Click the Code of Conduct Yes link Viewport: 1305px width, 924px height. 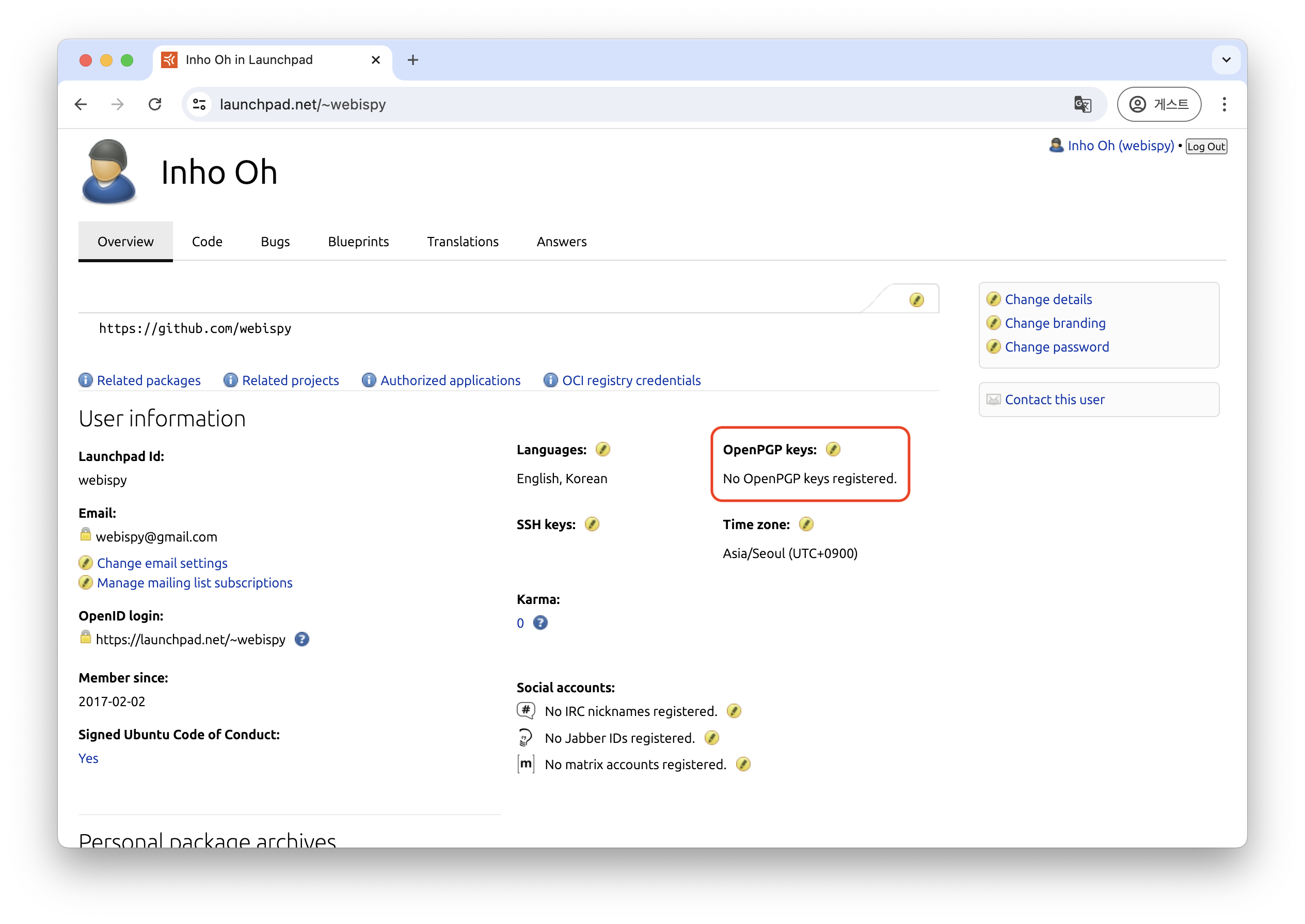88,758
